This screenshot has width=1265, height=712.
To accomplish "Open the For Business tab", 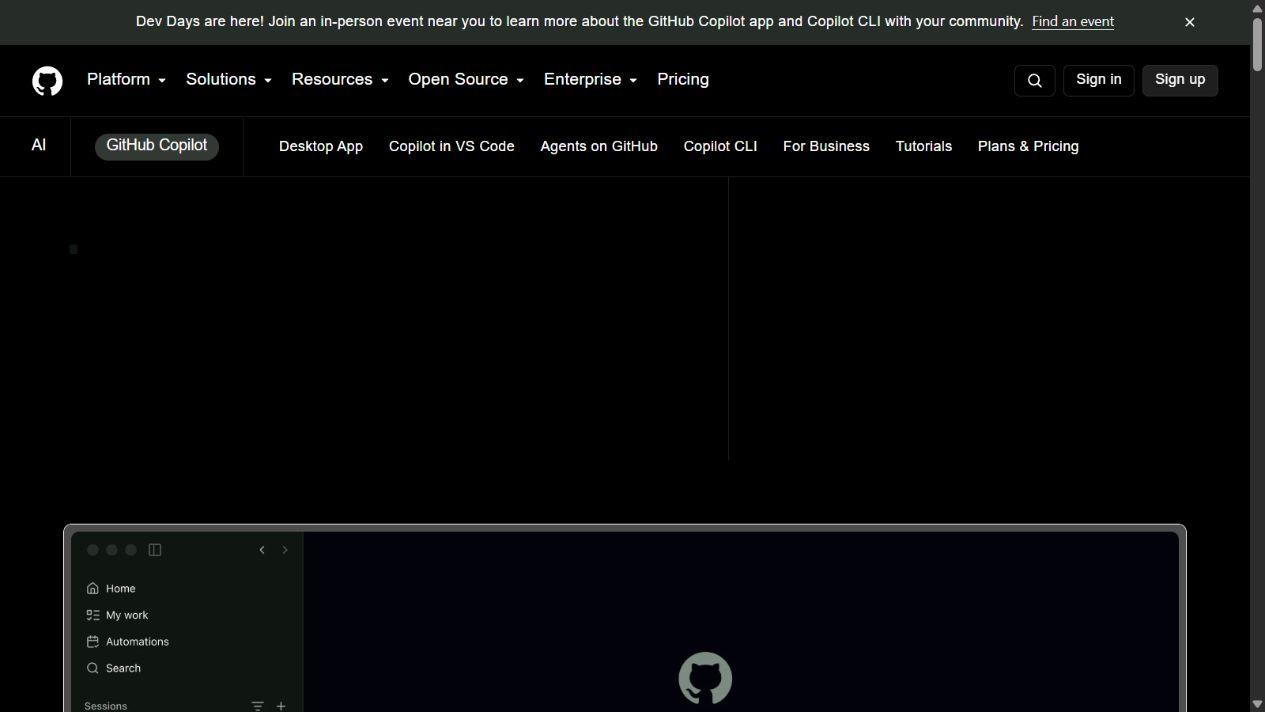I will 826,146.
